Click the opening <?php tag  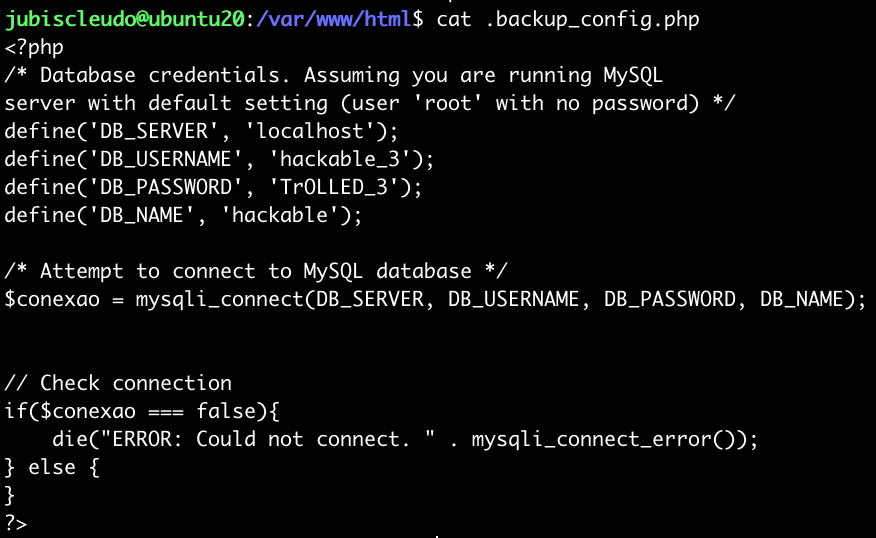[x=34, y=47]
